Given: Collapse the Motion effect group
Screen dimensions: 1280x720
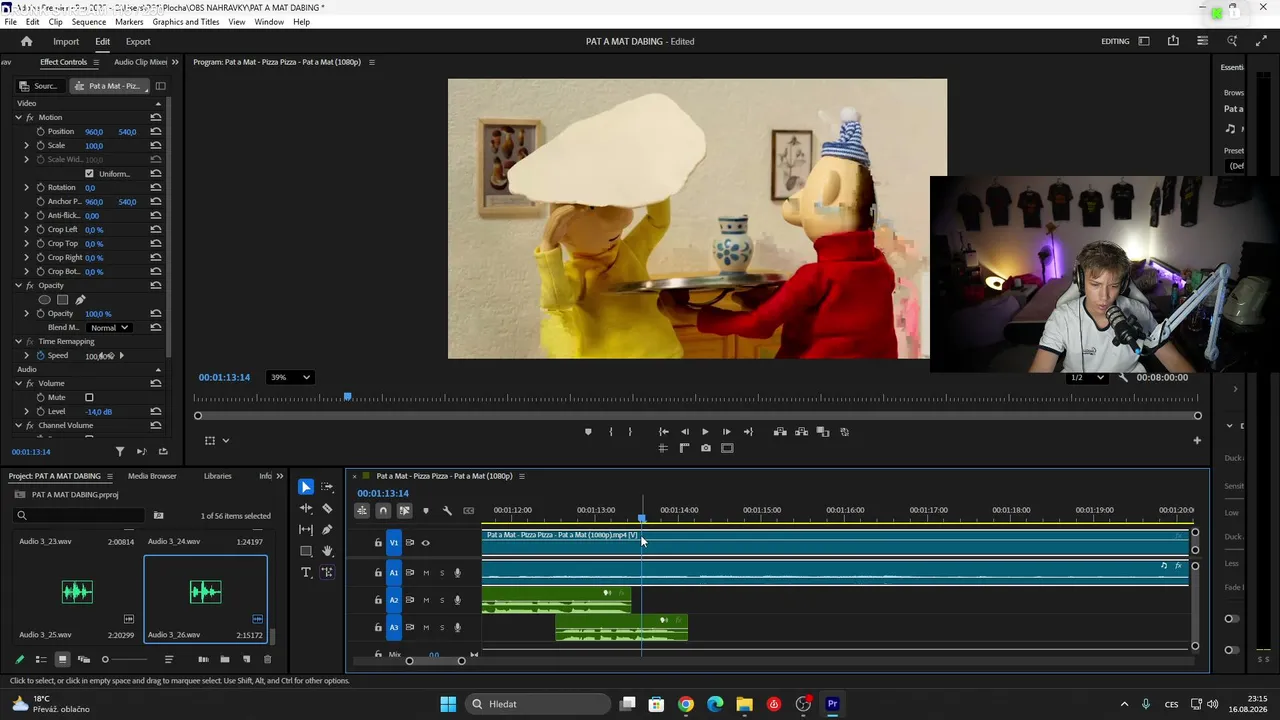Looking at the screenshot, I should pyautogui.click(x=18, y=118).
